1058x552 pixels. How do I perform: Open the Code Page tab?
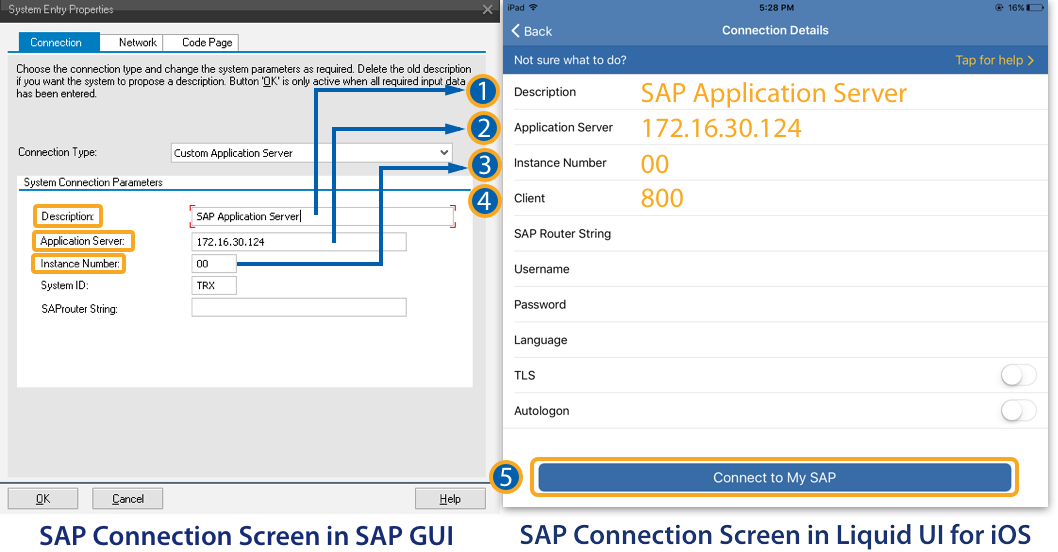click(x=206, y=43)
